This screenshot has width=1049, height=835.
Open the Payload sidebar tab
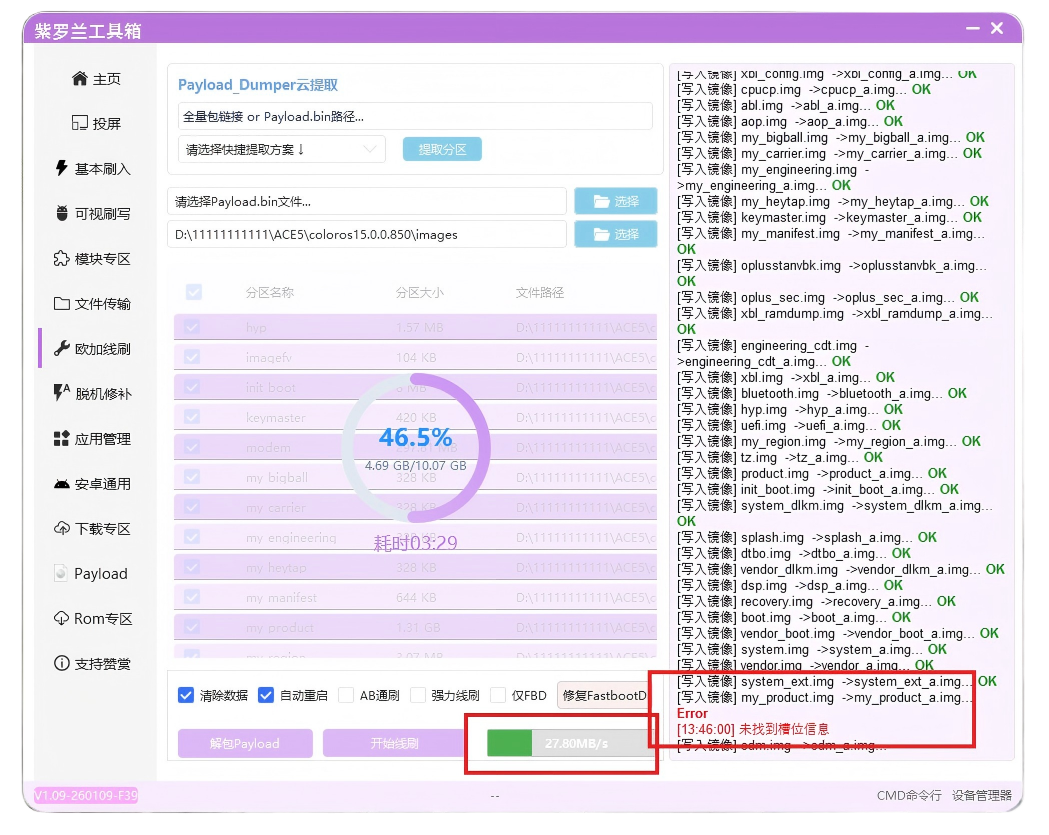tap(91, 574)
